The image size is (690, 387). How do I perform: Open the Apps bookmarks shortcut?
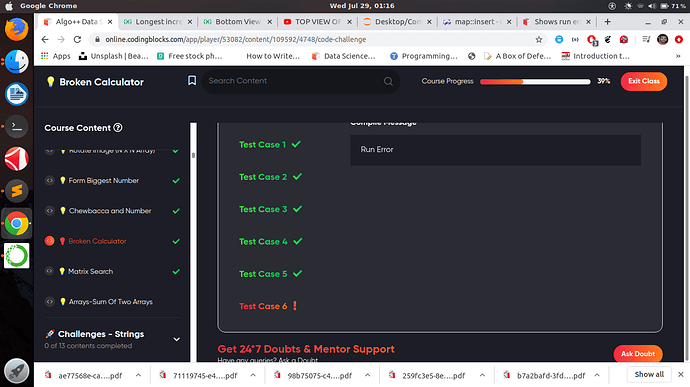click(55, 56)
